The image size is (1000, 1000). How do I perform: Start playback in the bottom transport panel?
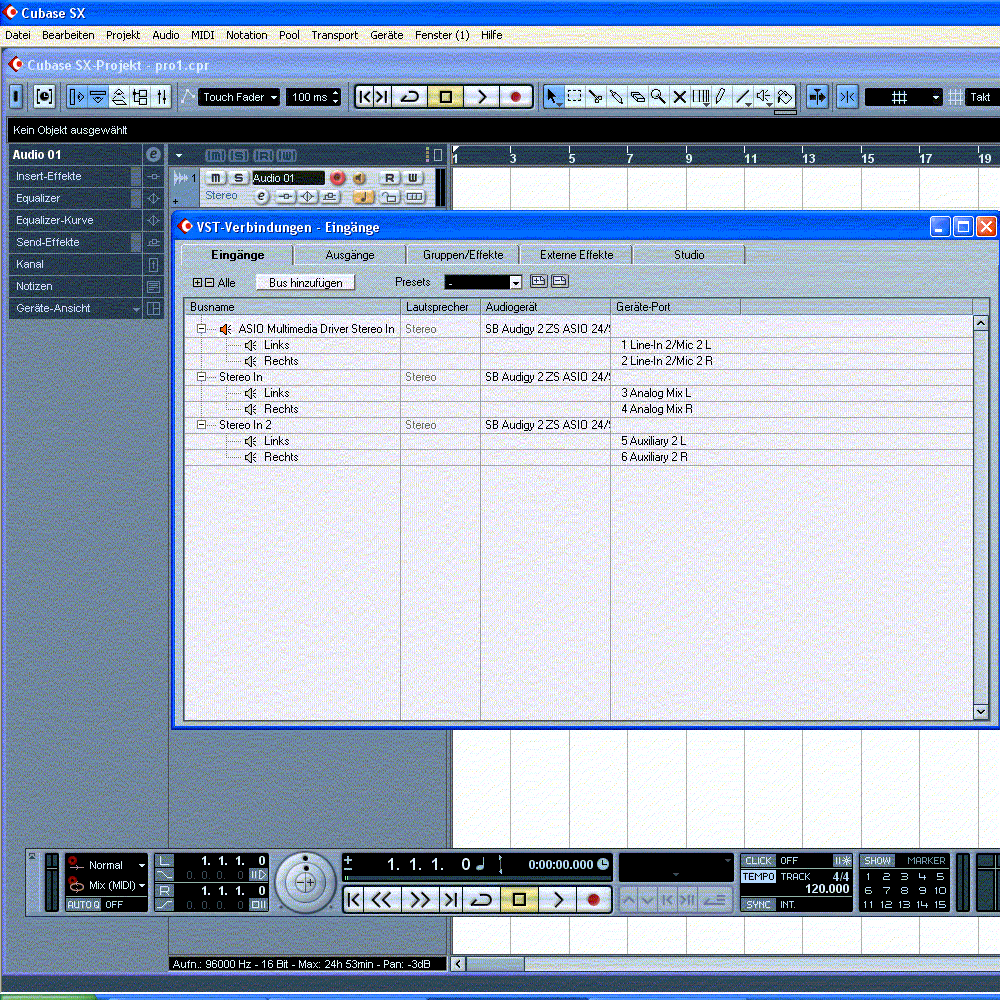(558, 899)
